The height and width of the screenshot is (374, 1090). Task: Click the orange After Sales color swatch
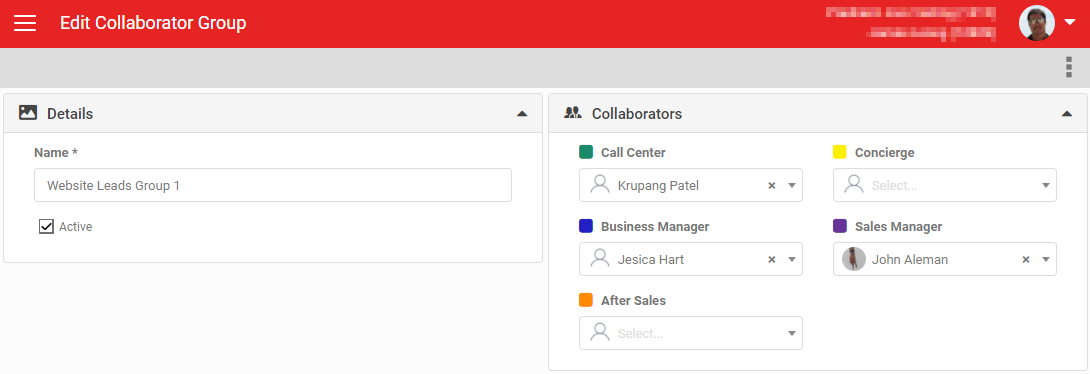click(586, 300)
